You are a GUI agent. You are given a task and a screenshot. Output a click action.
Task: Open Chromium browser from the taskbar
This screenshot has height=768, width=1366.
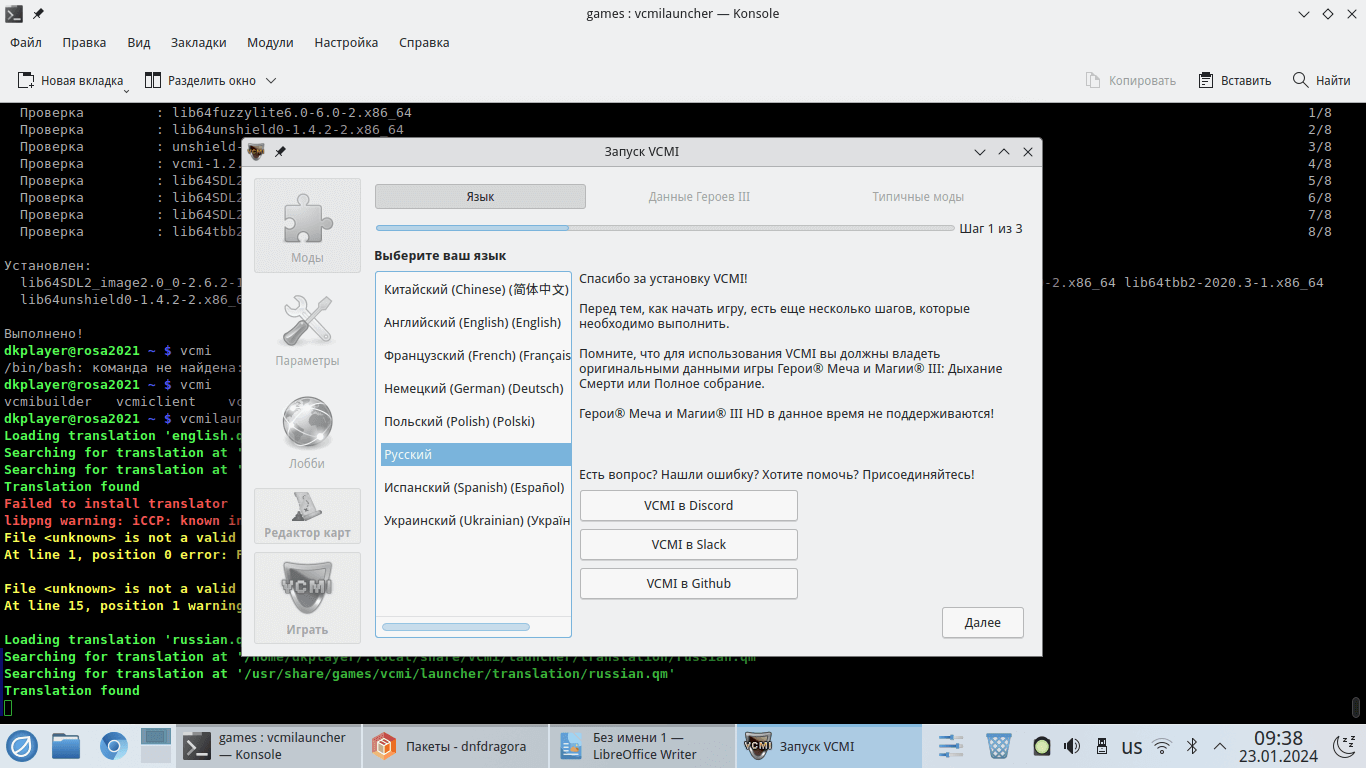tap(113, 746)
